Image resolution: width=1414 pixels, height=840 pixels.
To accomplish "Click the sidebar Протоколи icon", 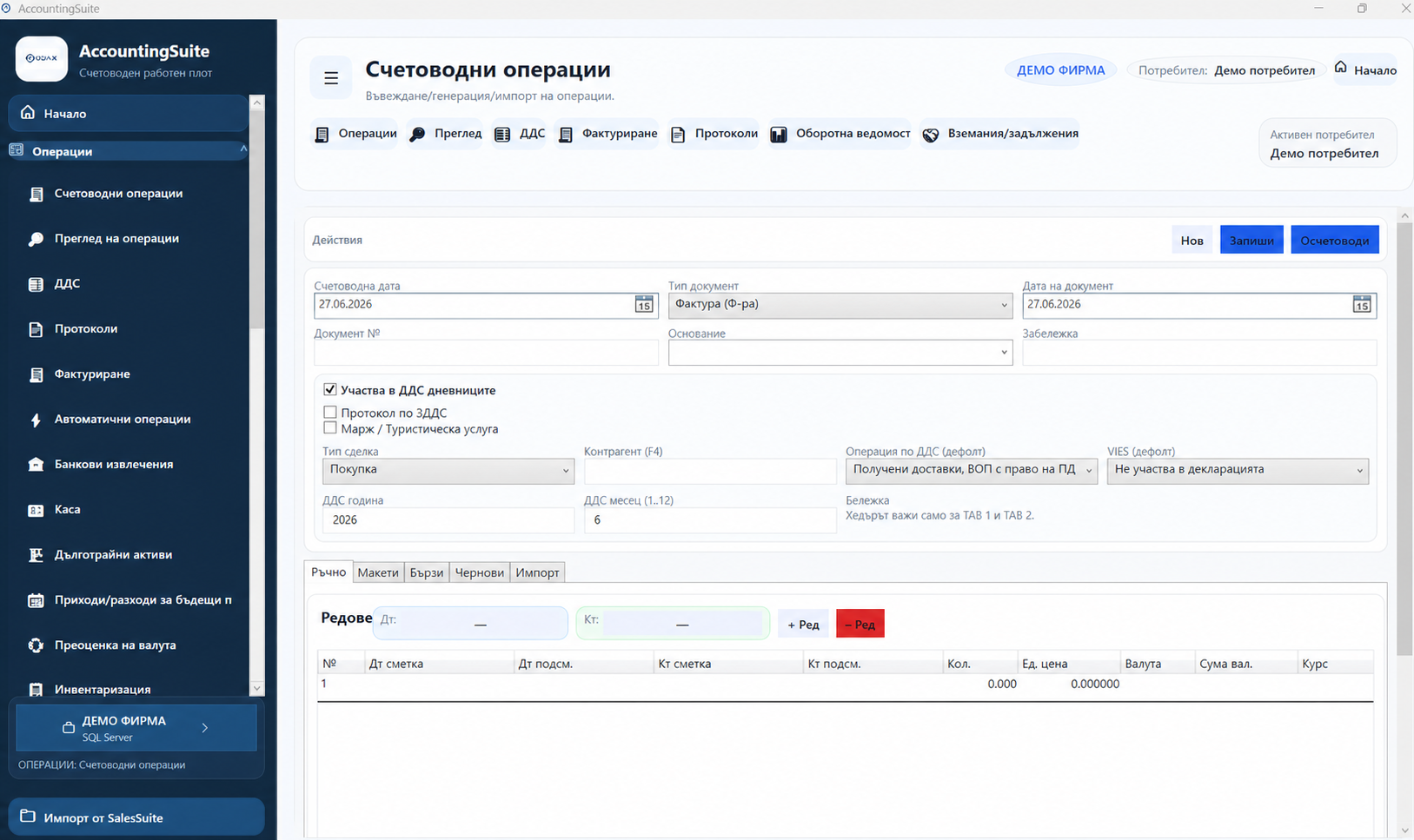I will pos(36,329).
